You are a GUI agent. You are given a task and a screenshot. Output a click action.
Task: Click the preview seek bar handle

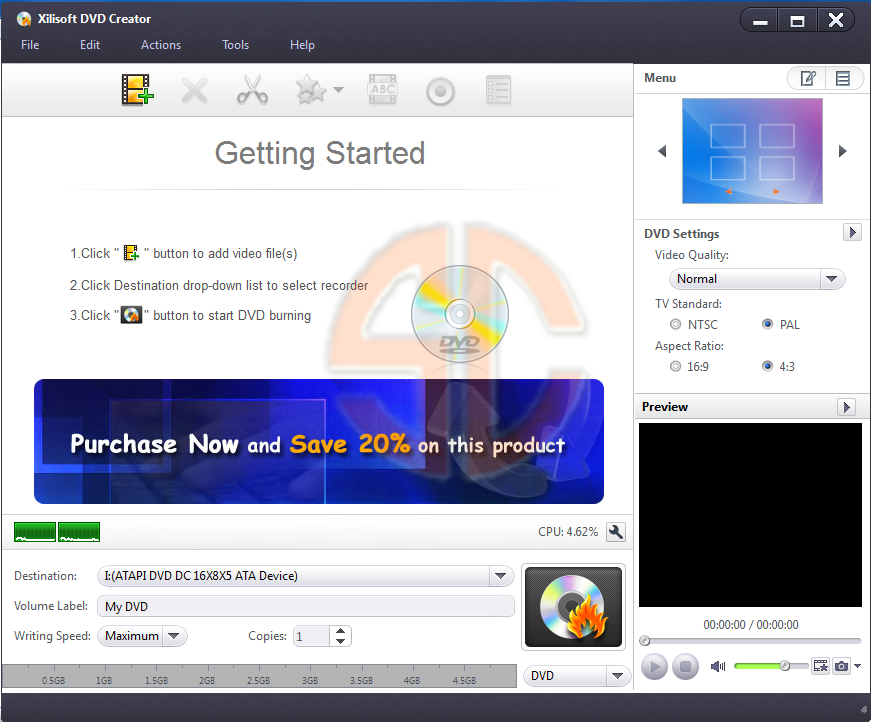pos(644,641)
